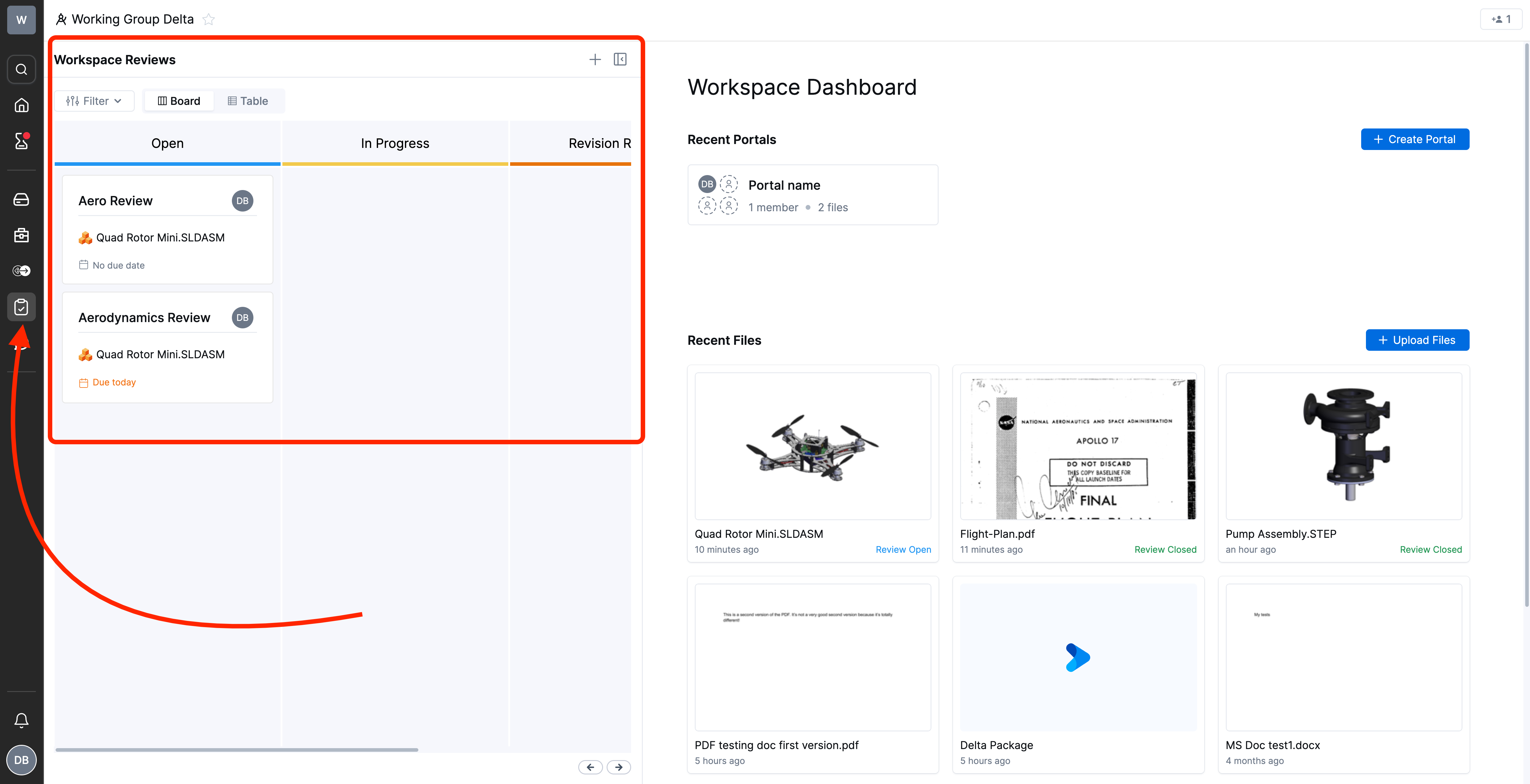Screen dimensions: 1530x784
Task: Open the drive storage icon in sidebar
Action: click(22, 200)
